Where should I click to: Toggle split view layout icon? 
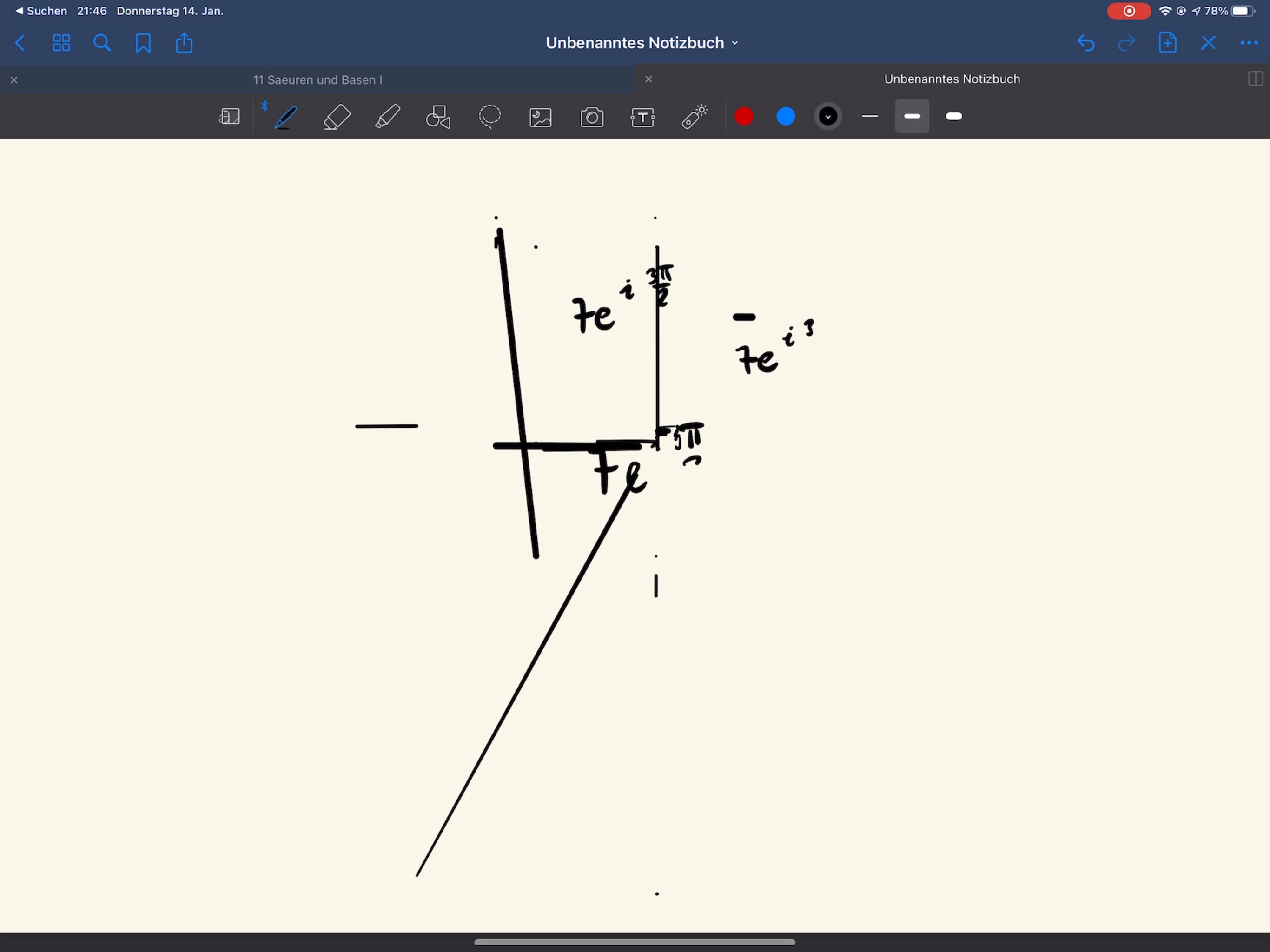point(1255,79)
